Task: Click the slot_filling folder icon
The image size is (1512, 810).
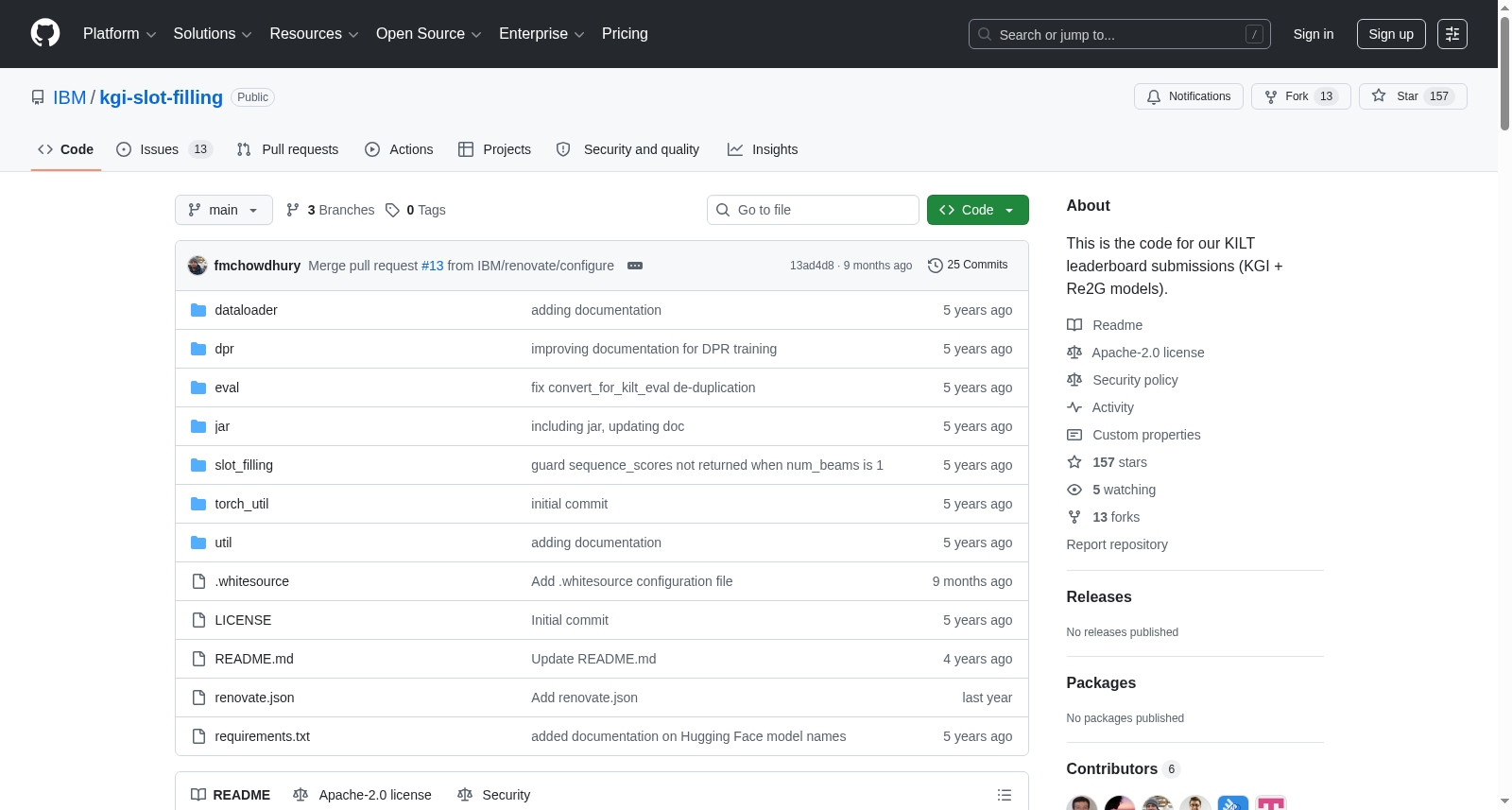Action: click(x=198, y=465)
